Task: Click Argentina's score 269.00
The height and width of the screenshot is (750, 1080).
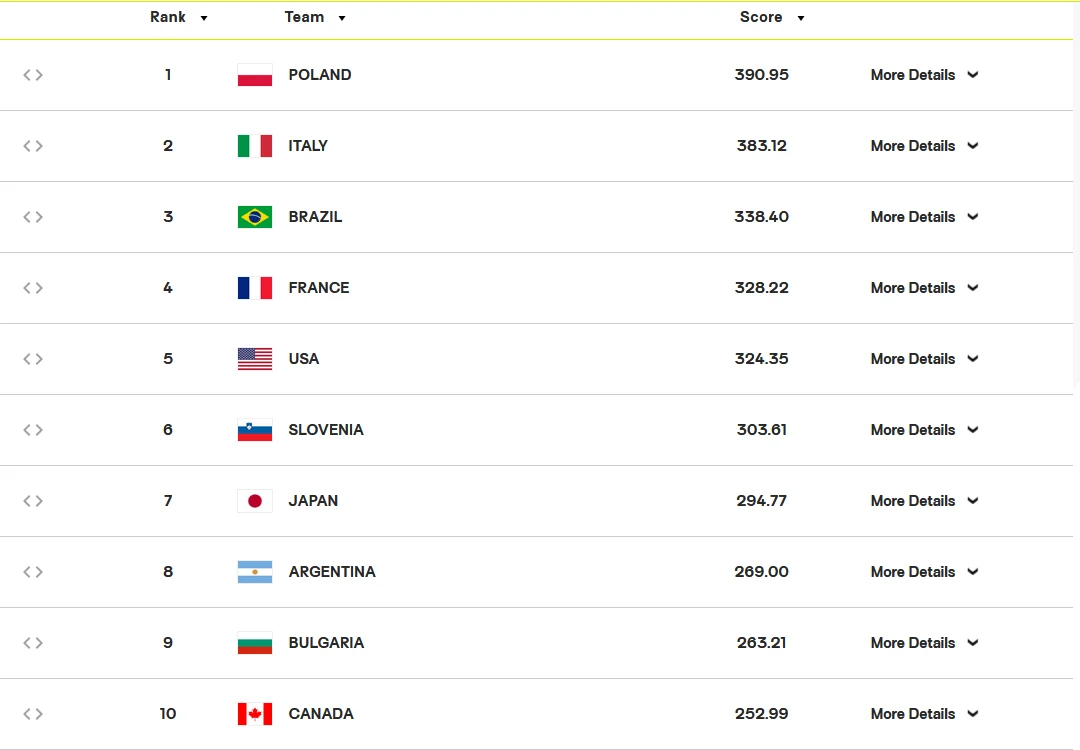Action: pyautogui.click(x=762, y=572)
